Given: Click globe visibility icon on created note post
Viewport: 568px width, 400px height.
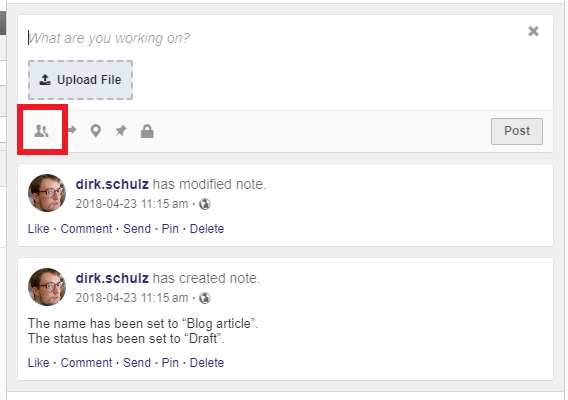Looking at the screenshot, I should pos(205,298).
